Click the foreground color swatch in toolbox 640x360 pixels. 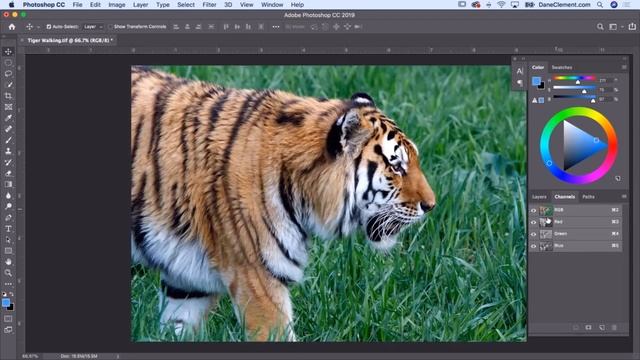(x=6, y=303)
